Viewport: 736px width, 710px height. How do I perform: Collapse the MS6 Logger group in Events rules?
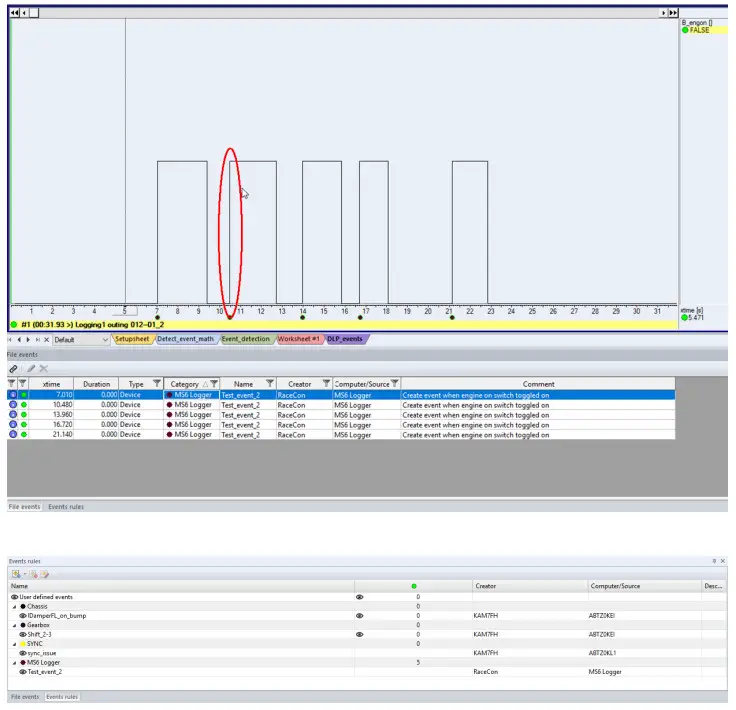tap(15, 663)
